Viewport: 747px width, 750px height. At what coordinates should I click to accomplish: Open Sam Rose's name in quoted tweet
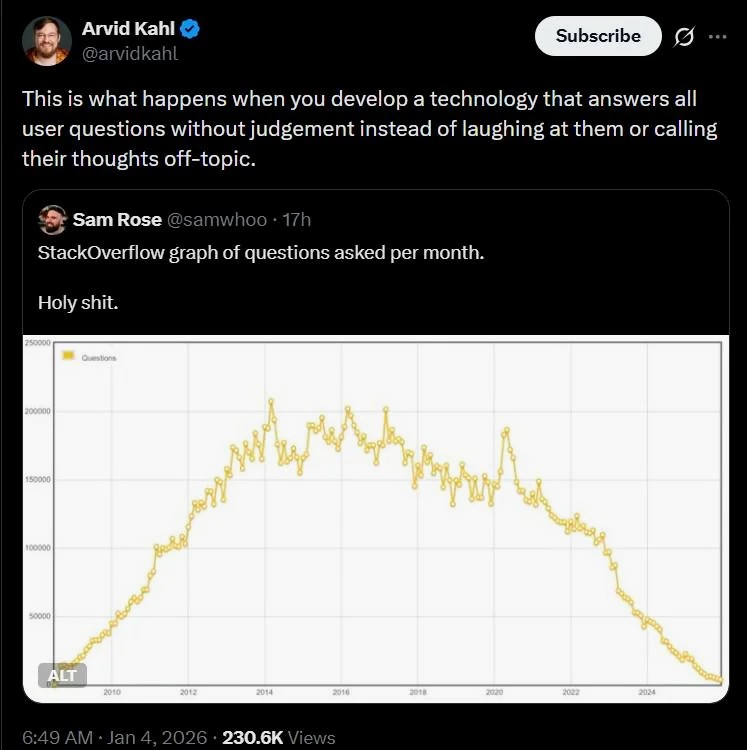coord(117,220)
